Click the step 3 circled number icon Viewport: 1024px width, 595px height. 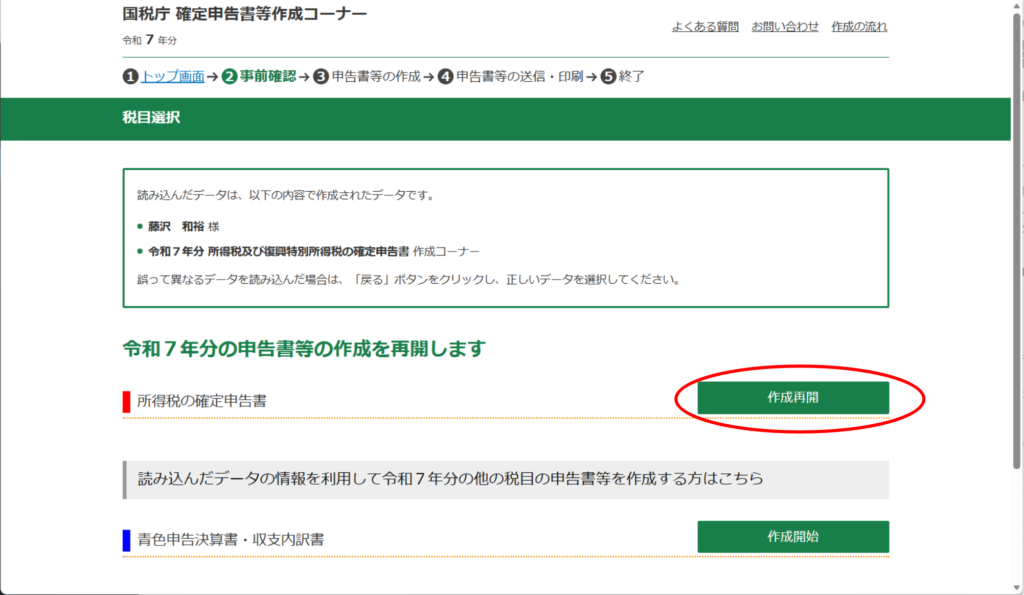coord(320,77)
